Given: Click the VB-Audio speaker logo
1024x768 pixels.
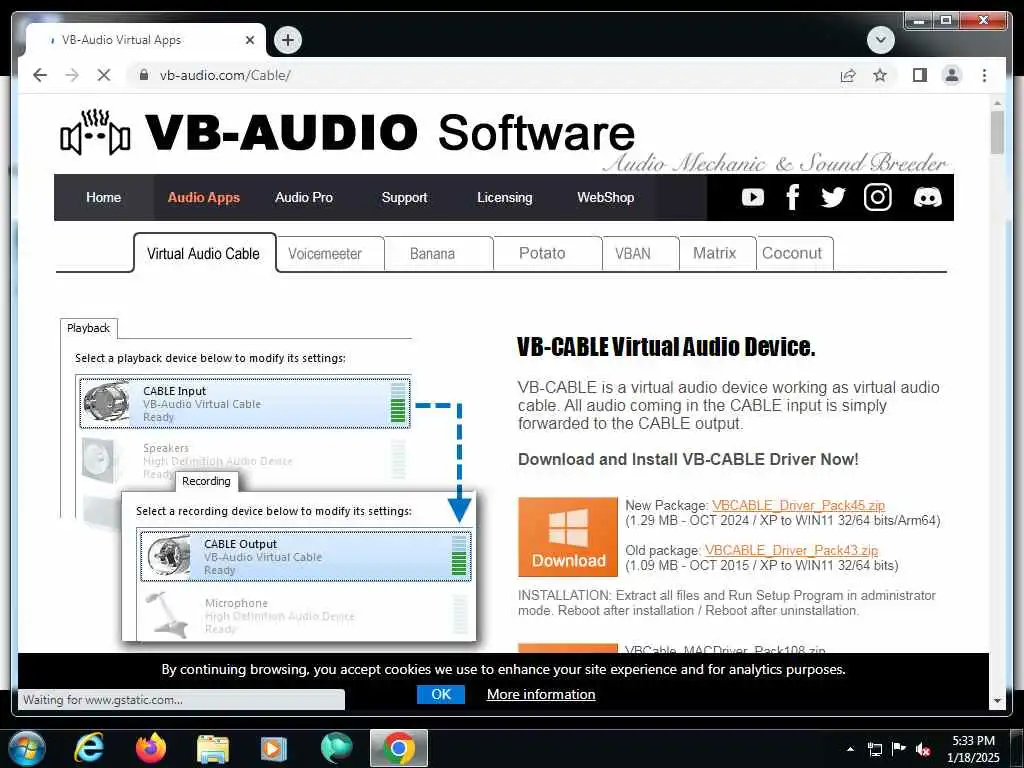Looking at the screenshot, I should click(95, 133).
